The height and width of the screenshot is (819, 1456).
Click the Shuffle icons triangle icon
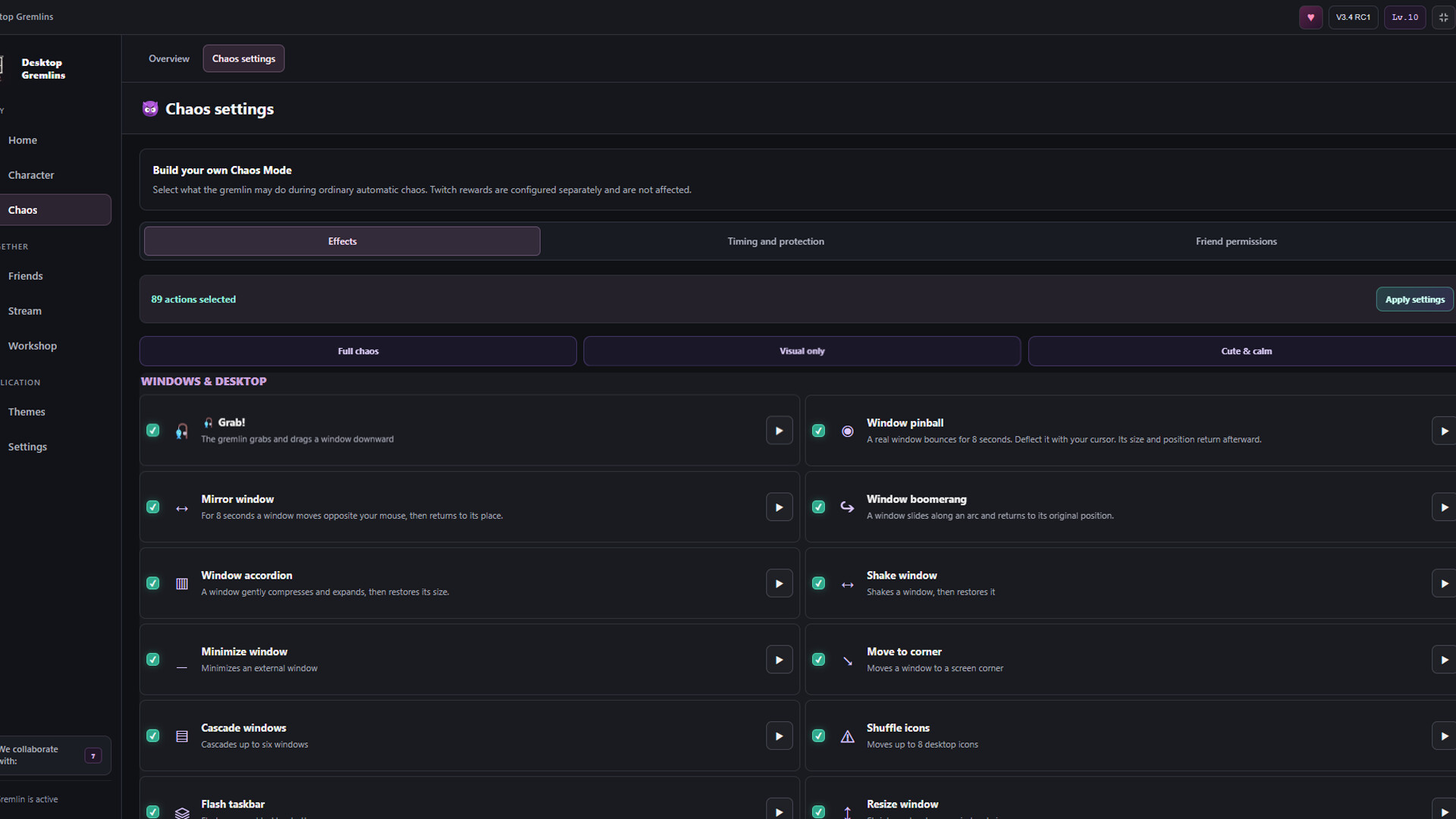coord(848,736)
